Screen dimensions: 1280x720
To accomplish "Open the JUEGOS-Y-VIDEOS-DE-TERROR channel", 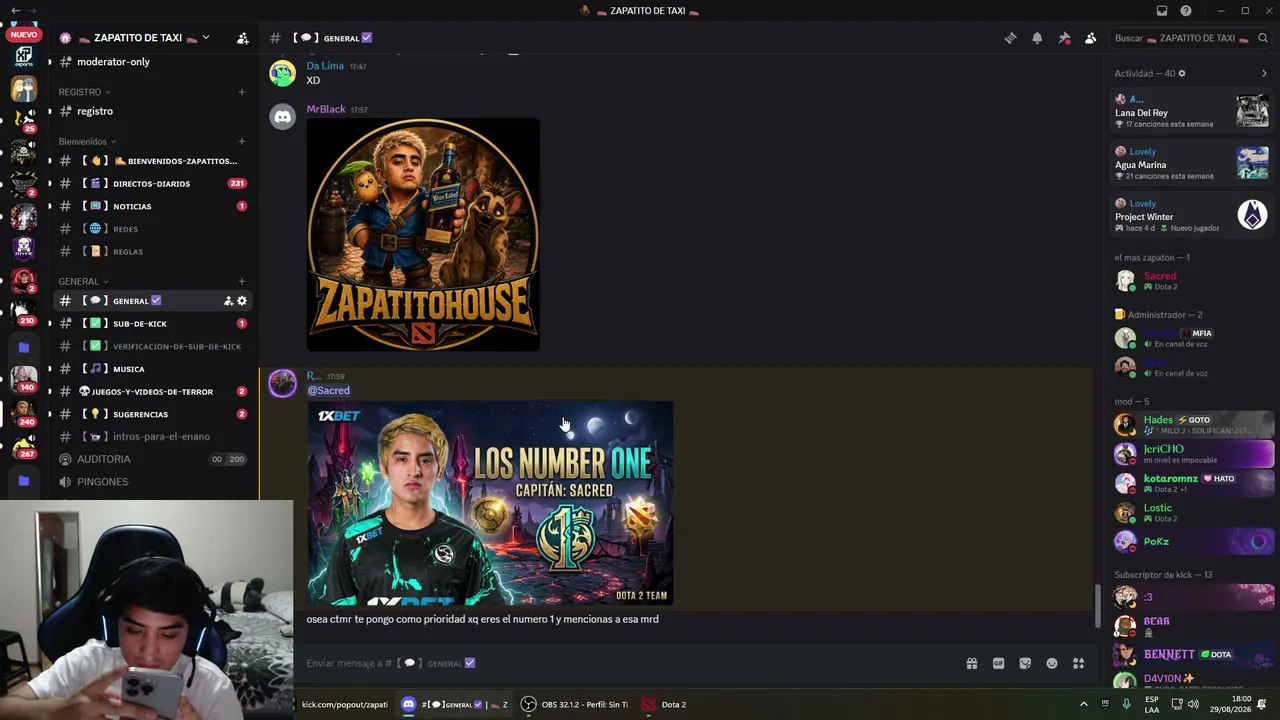I will 152,391.
